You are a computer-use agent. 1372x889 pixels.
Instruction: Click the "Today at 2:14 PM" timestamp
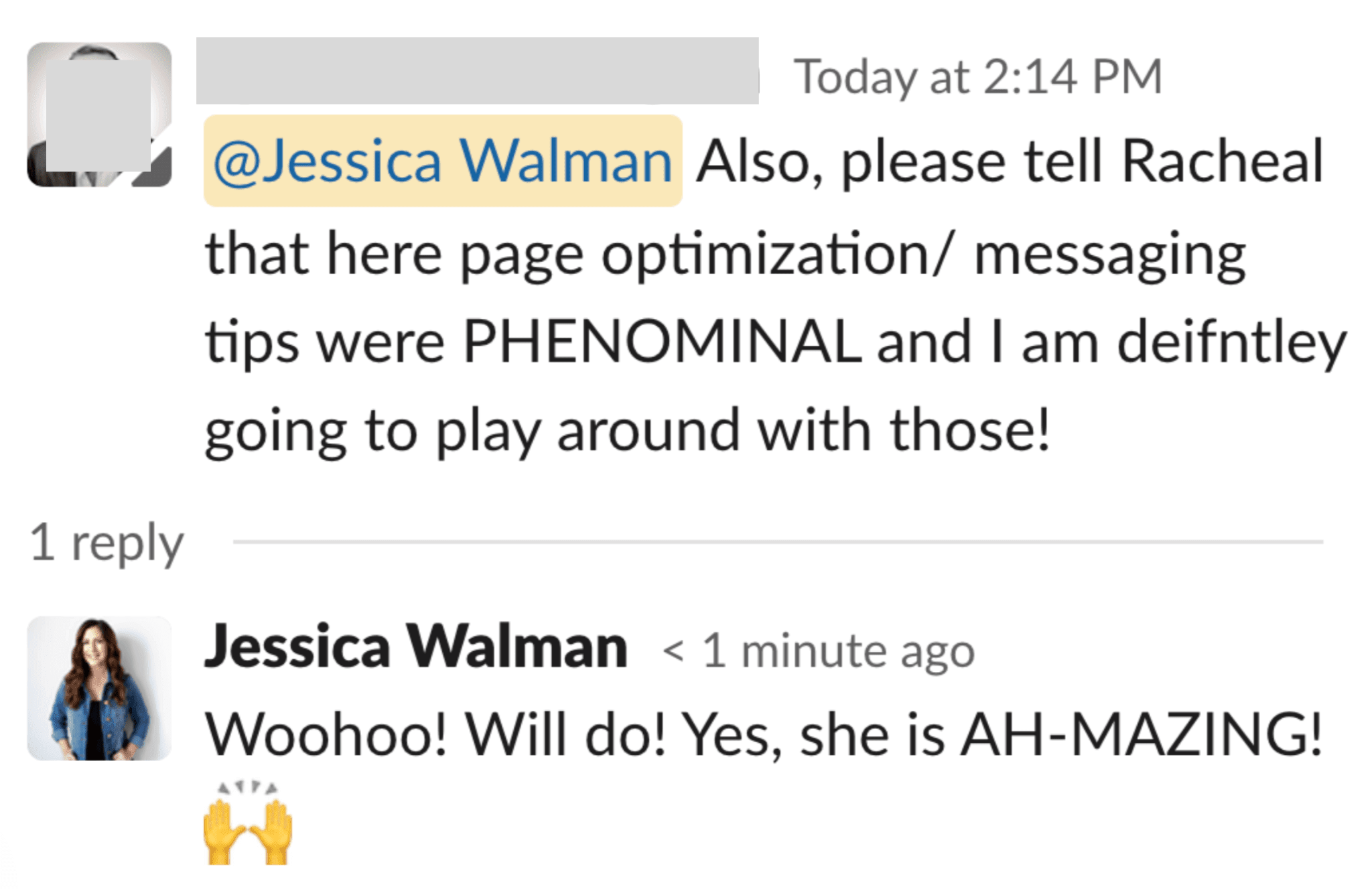click(977, 76)
